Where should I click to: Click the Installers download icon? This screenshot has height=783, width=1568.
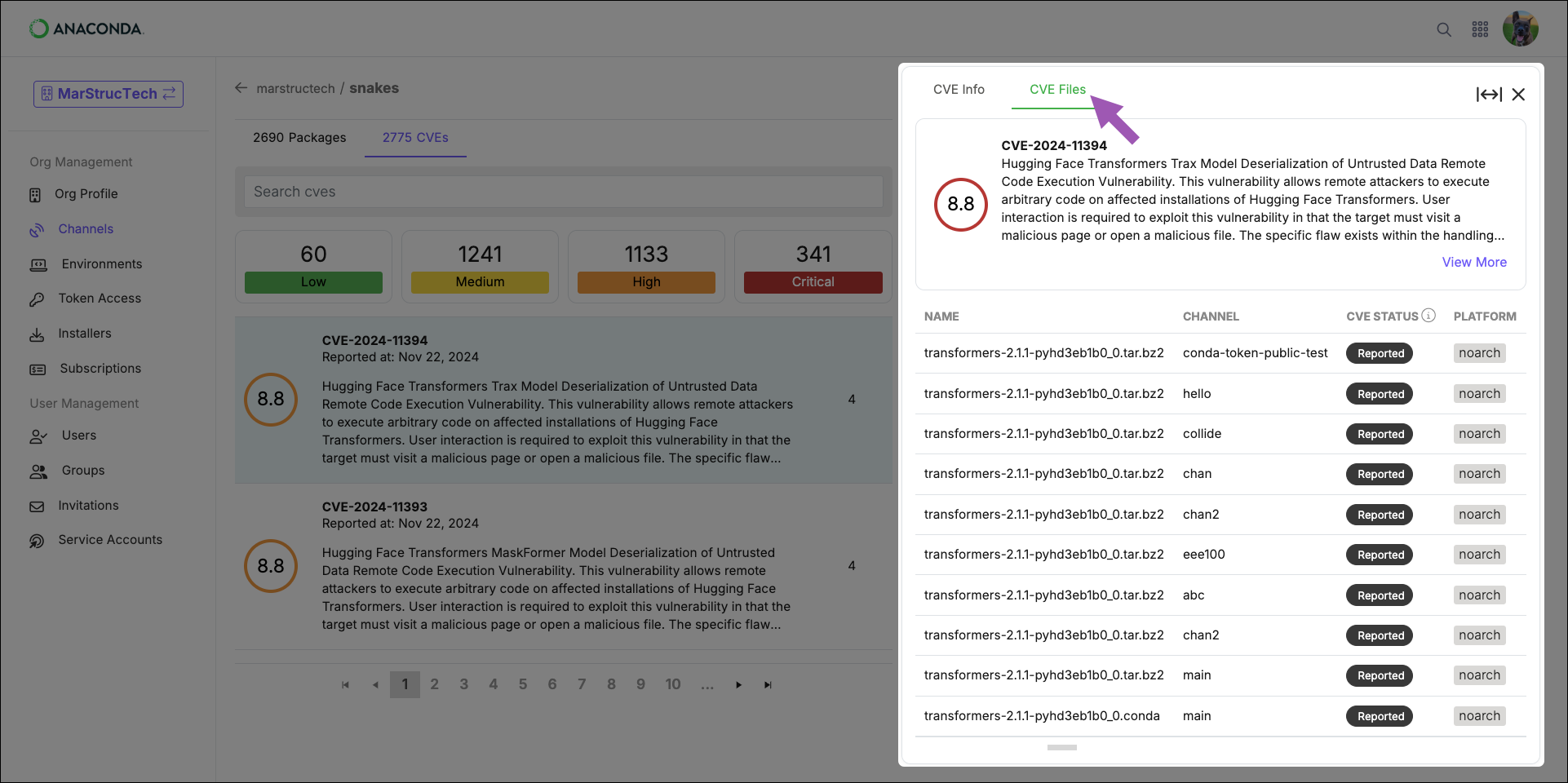(x=37, y=334)
